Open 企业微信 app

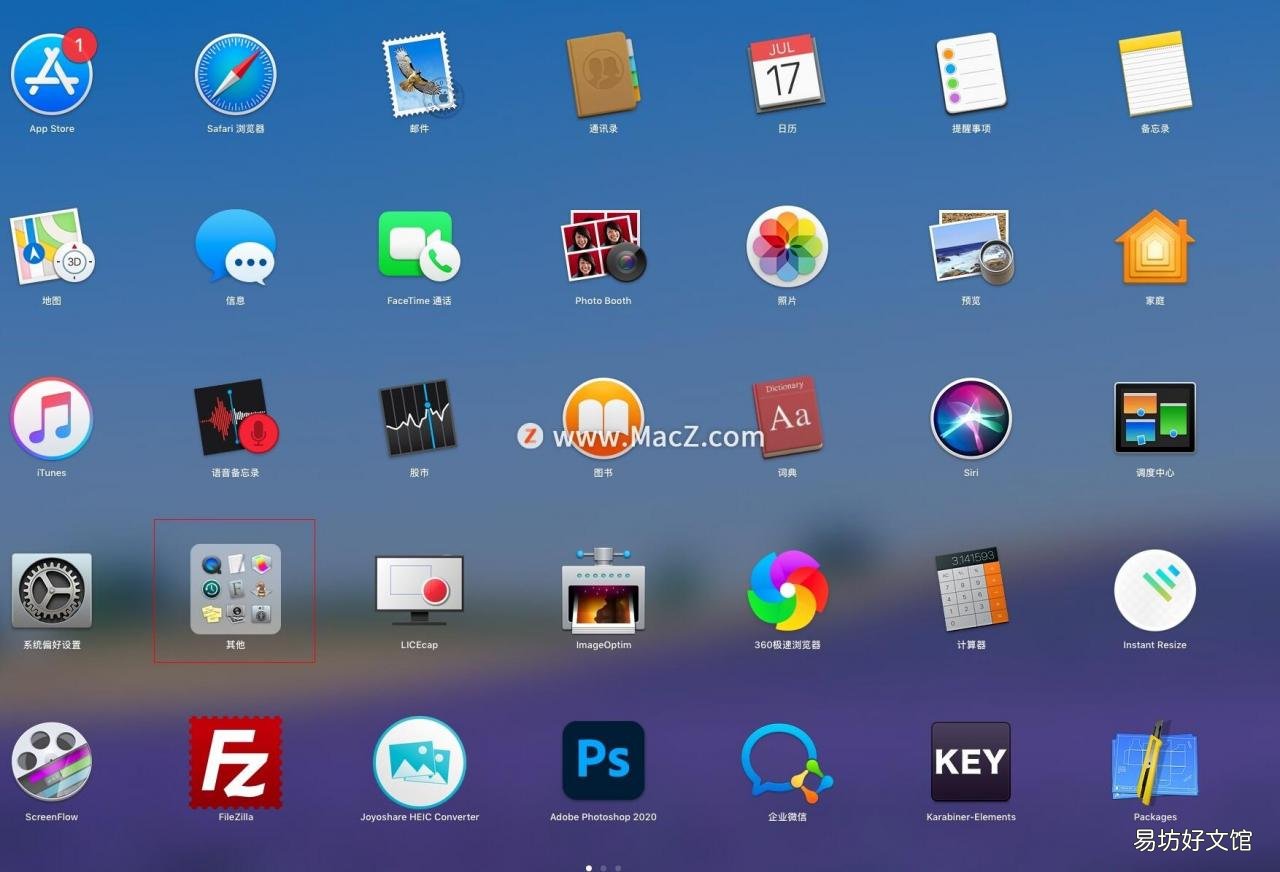click(787, 762)
